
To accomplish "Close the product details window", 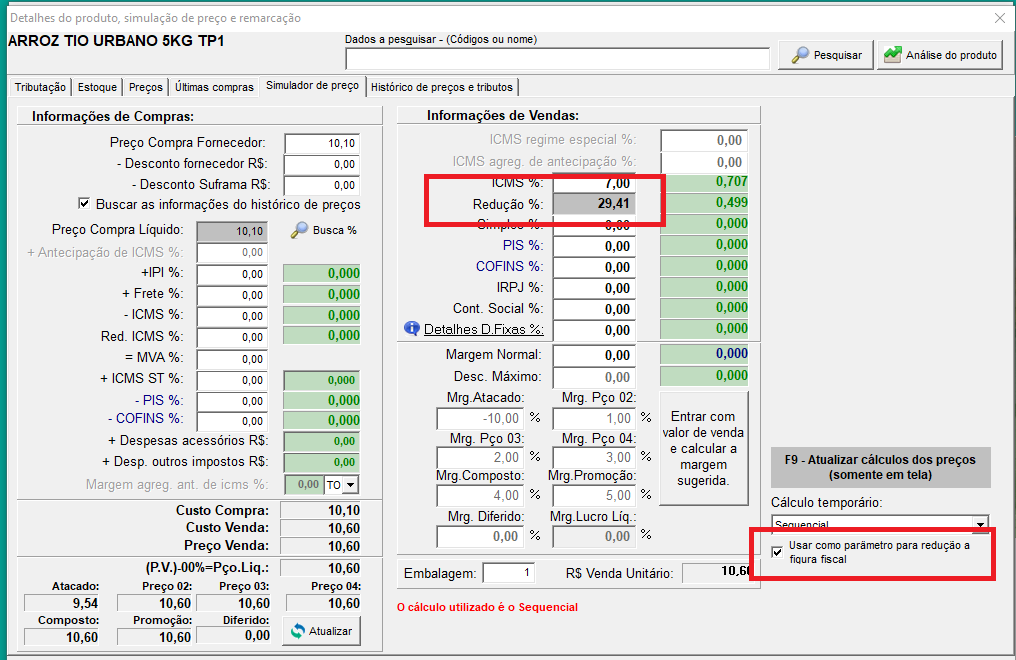I will (x=999, y=18).
